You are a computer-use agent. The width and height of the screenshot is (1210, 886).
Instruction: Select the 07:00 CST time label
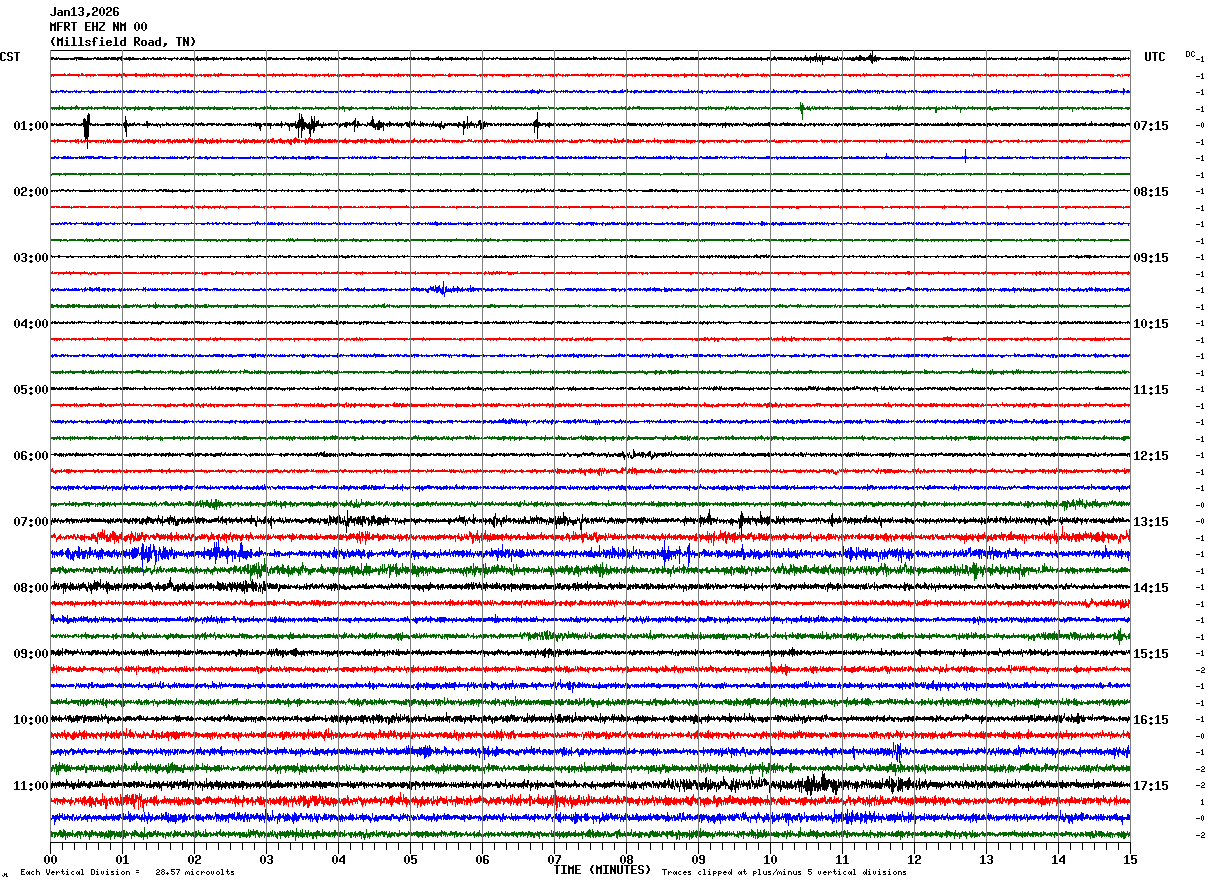point(31,522)
